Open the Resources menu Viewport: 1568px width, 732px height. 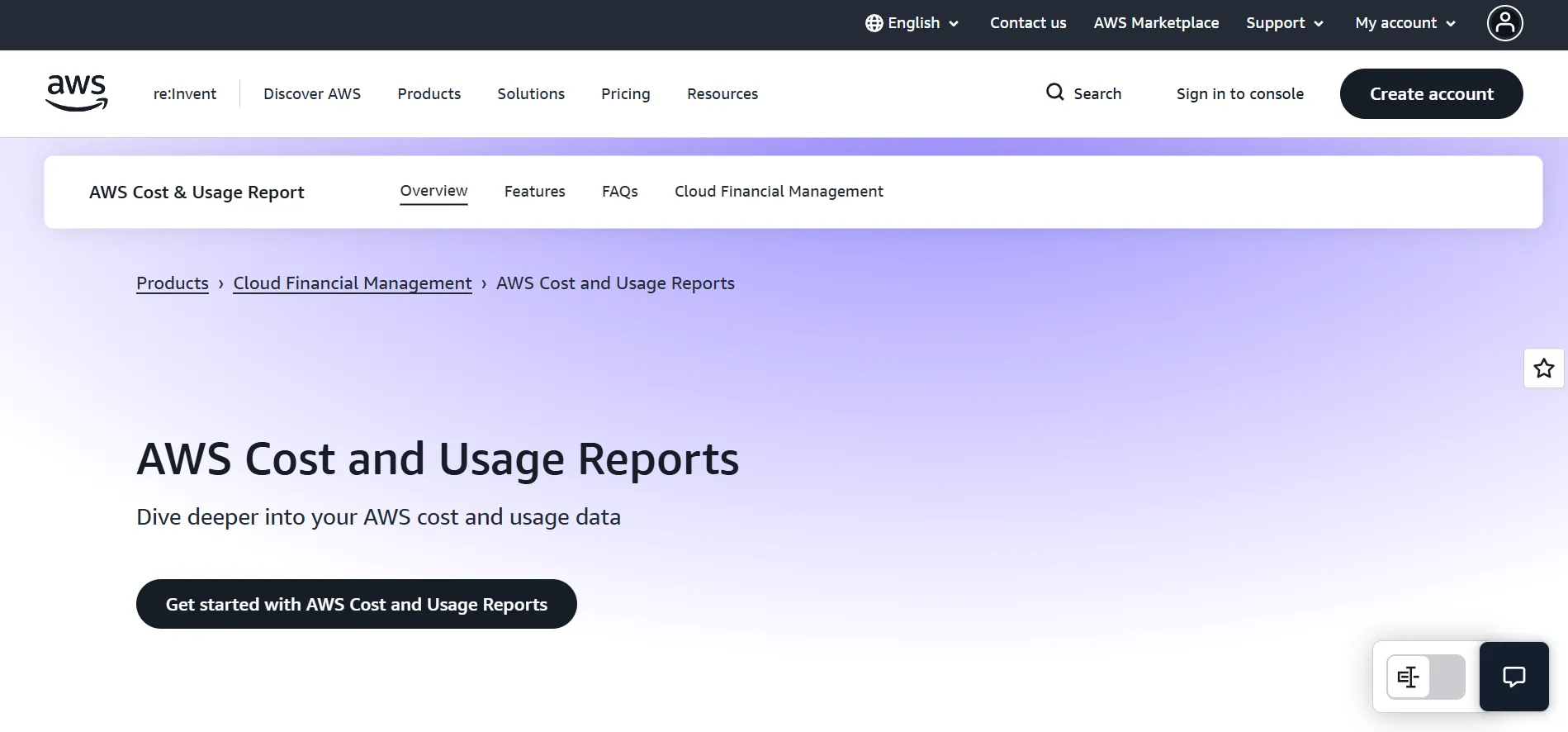[722, 94]
